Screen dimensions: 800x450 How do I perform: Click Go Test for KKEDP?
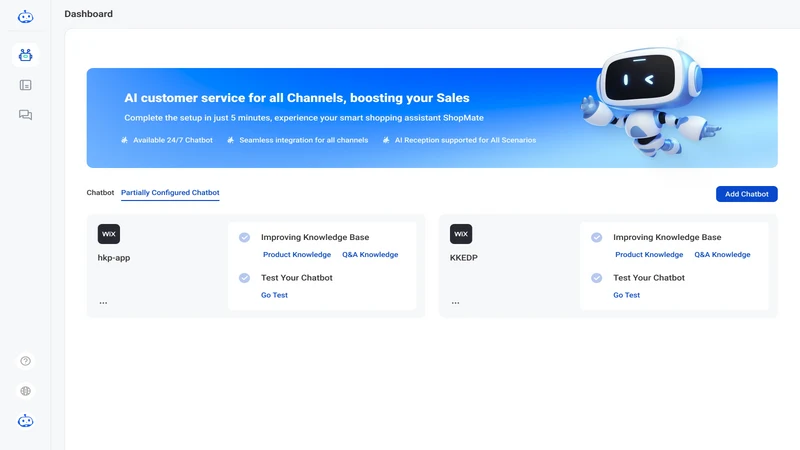(627, 295)
